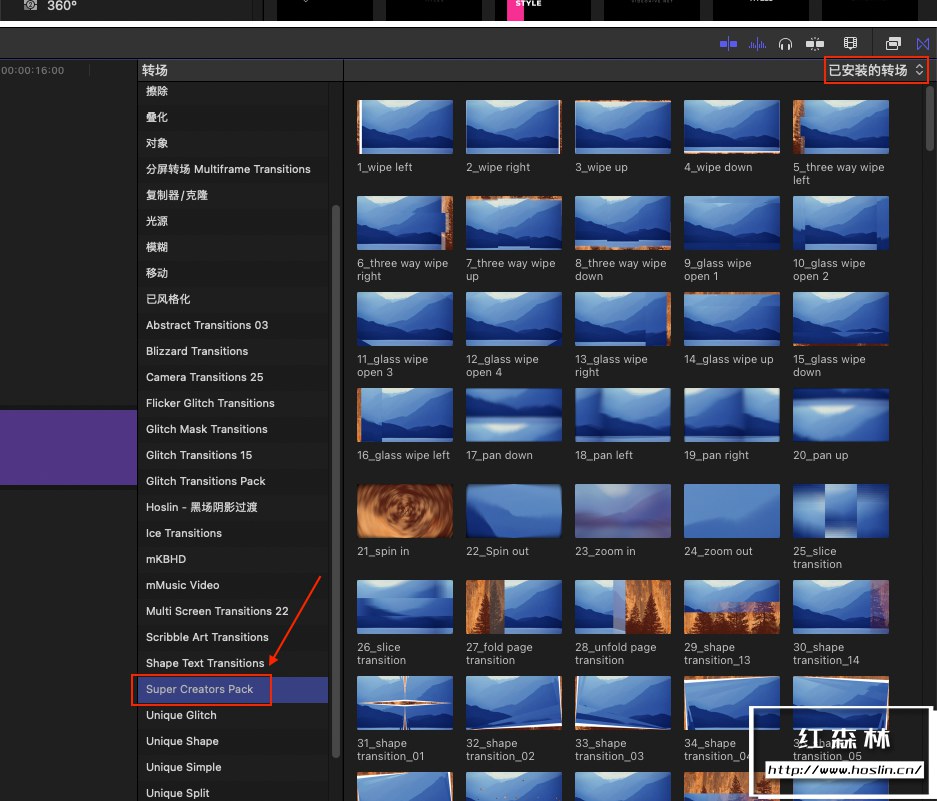The image size is (937, 801).
Task: Choose the mKBHD transitions category
Action: pyautogui.click(x=166, y=559)
